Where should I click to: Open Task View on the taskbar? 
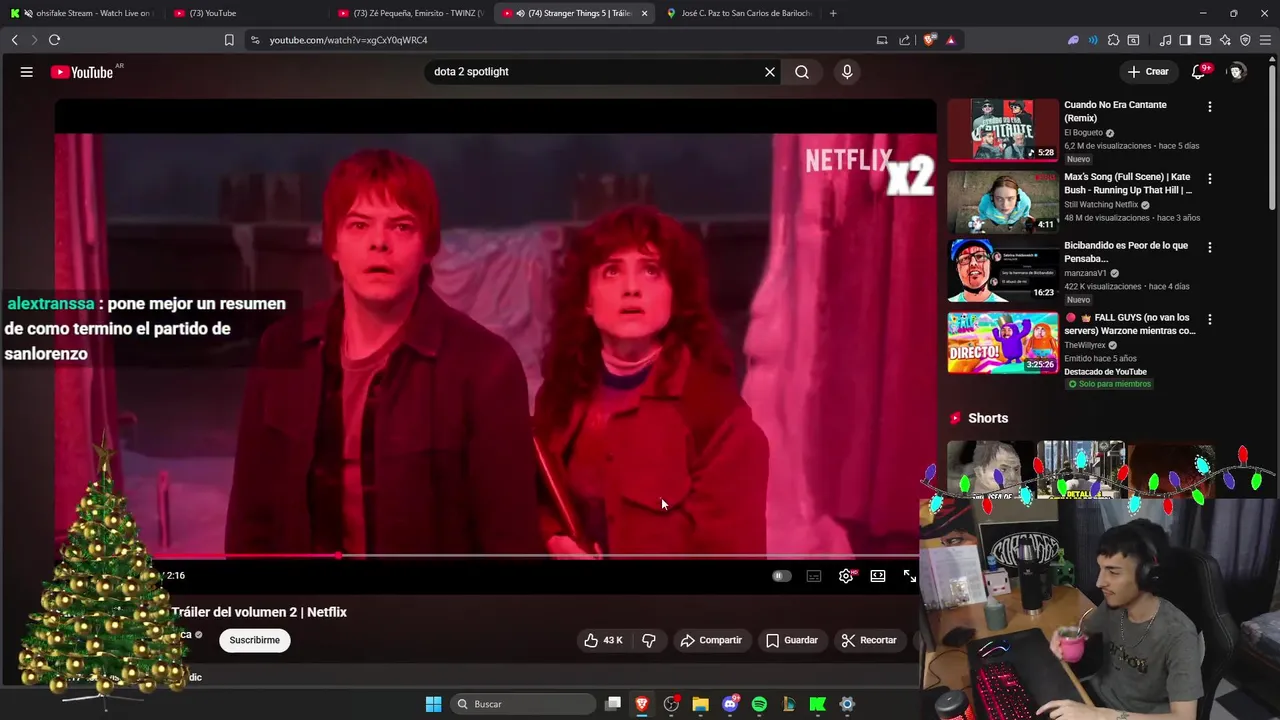613,704
